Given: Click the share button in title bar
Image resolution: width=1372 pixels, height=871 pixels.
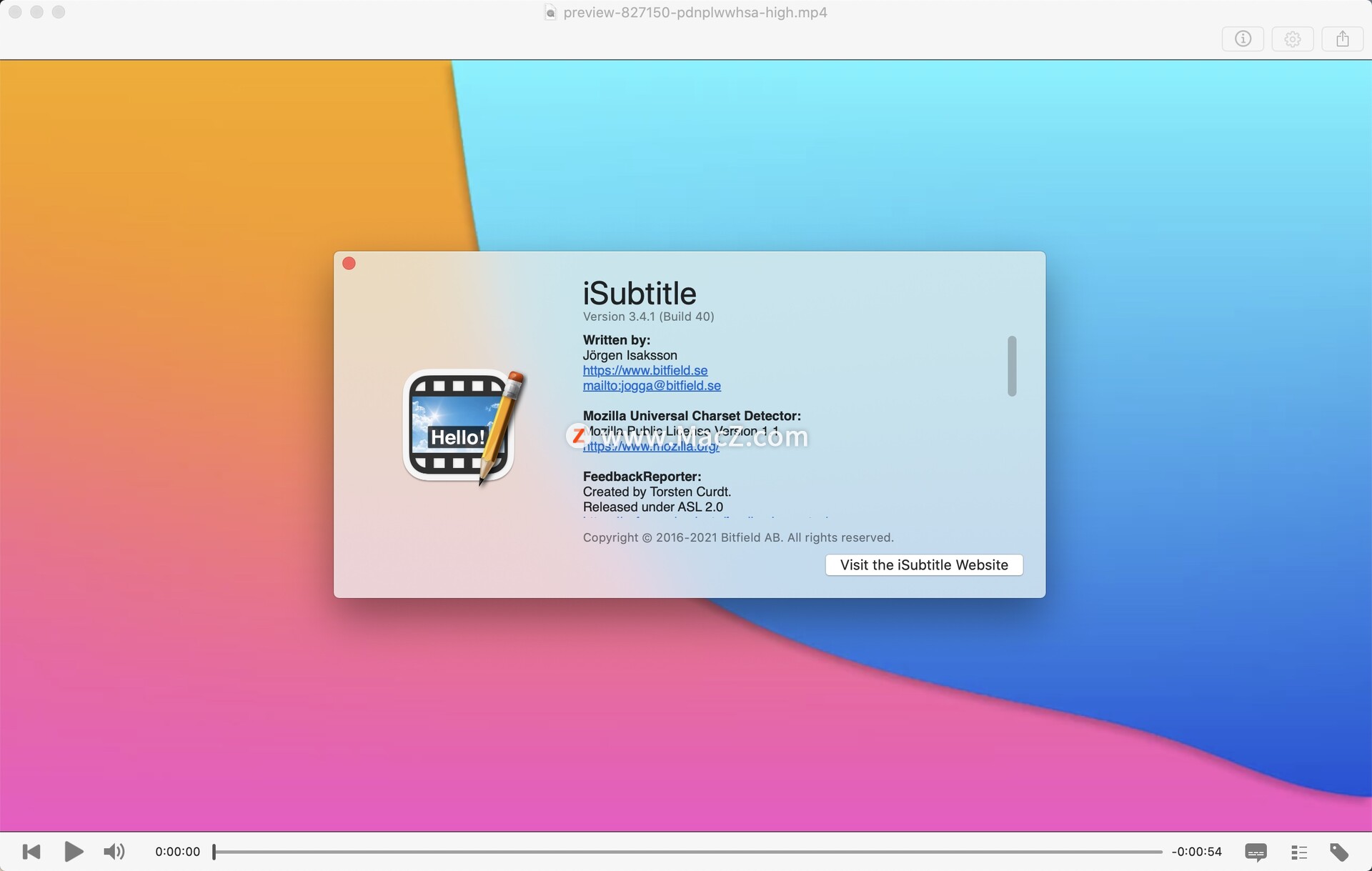Looking at the screenshot, I should [x=1343, y=39].
